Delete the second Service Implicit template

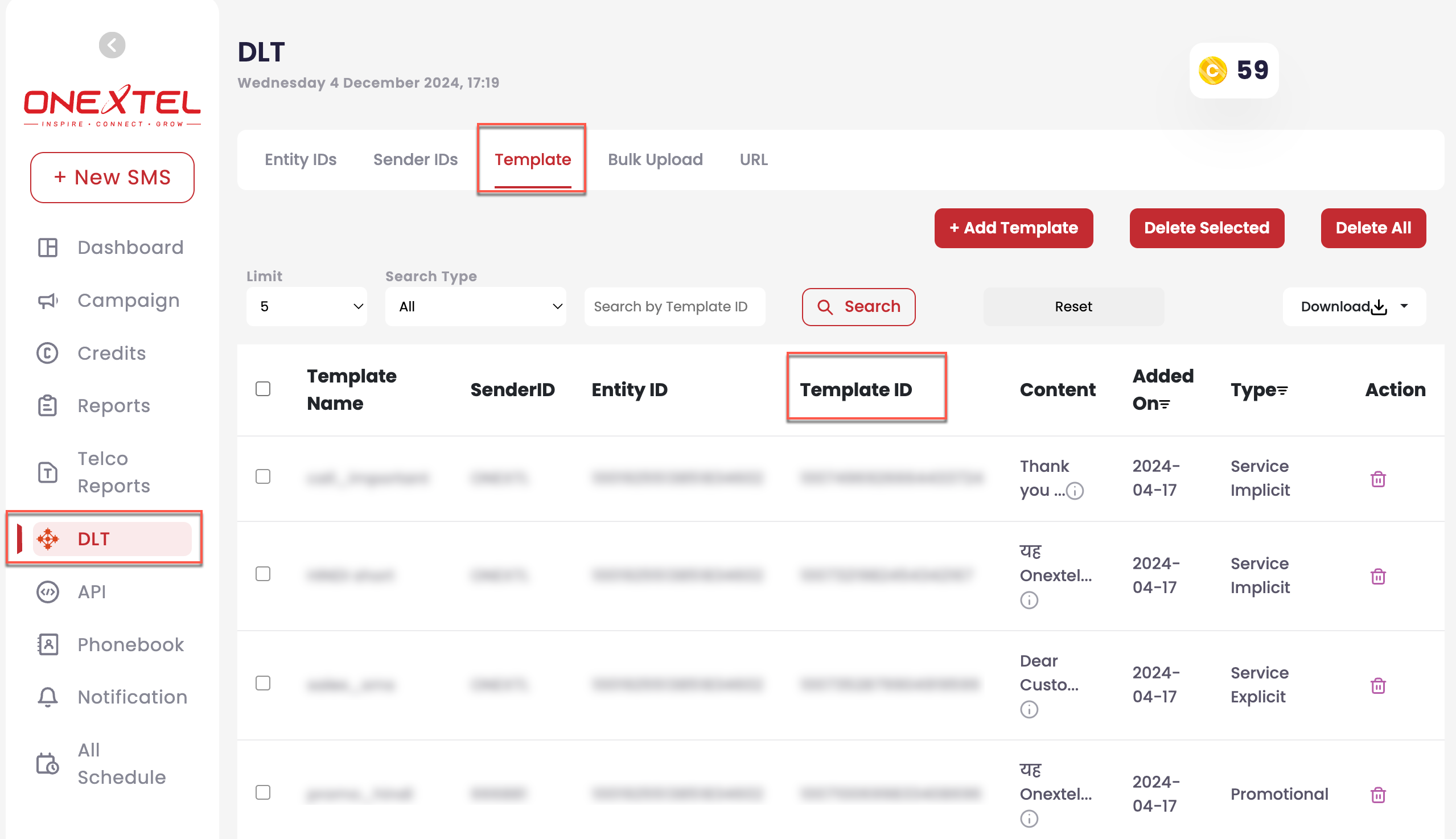click(1377, 576)
